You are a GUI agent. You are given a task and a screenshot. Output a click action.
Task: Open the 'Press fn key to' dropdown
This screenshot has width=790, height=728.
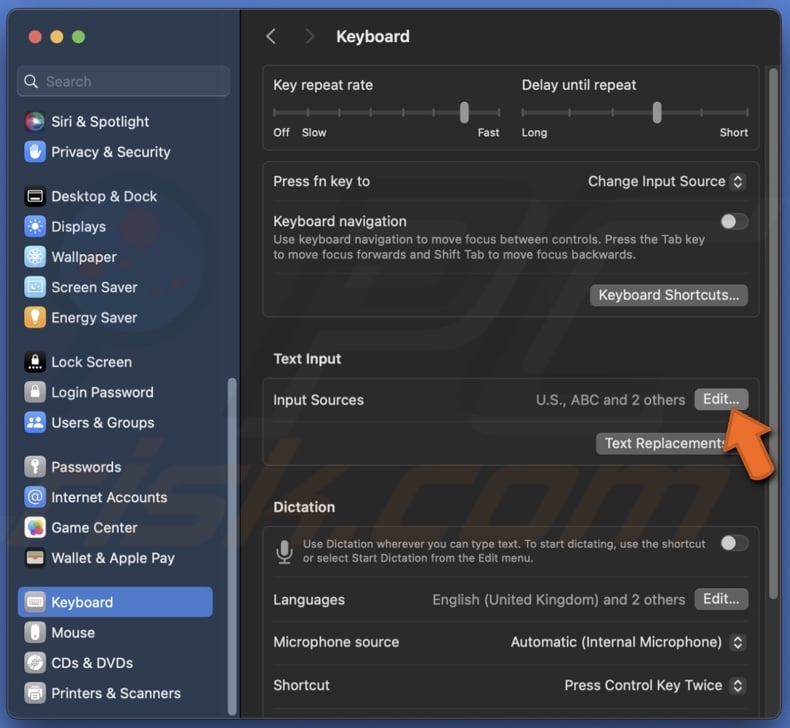tap(666, 182)
